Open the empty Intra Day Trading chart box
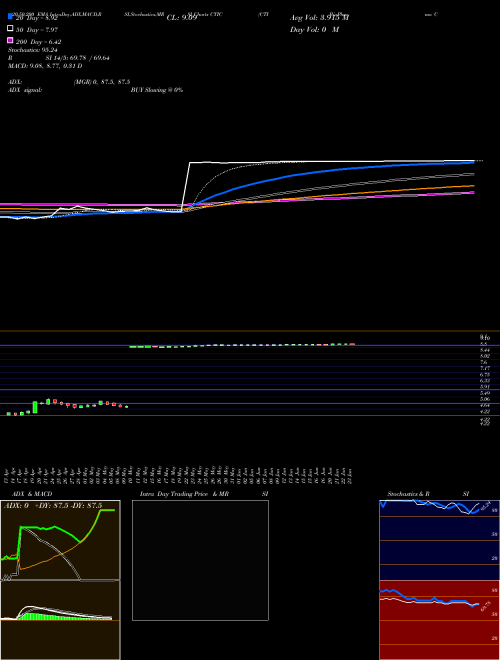Viewport: 500px width, 660px height. pyautogui.click(x=200, y=560)
